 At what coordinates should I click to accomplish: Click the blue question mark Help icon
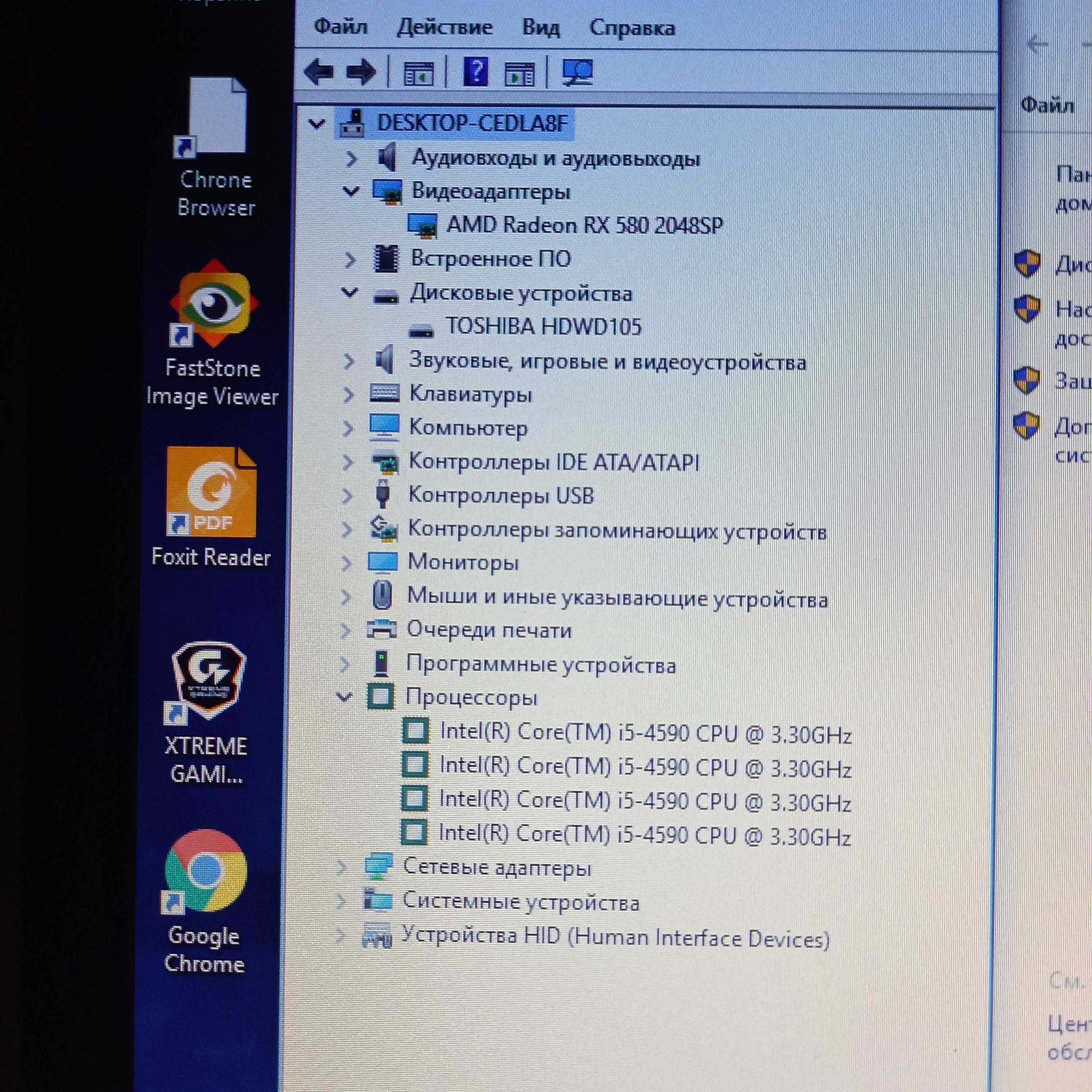[475, 72]
